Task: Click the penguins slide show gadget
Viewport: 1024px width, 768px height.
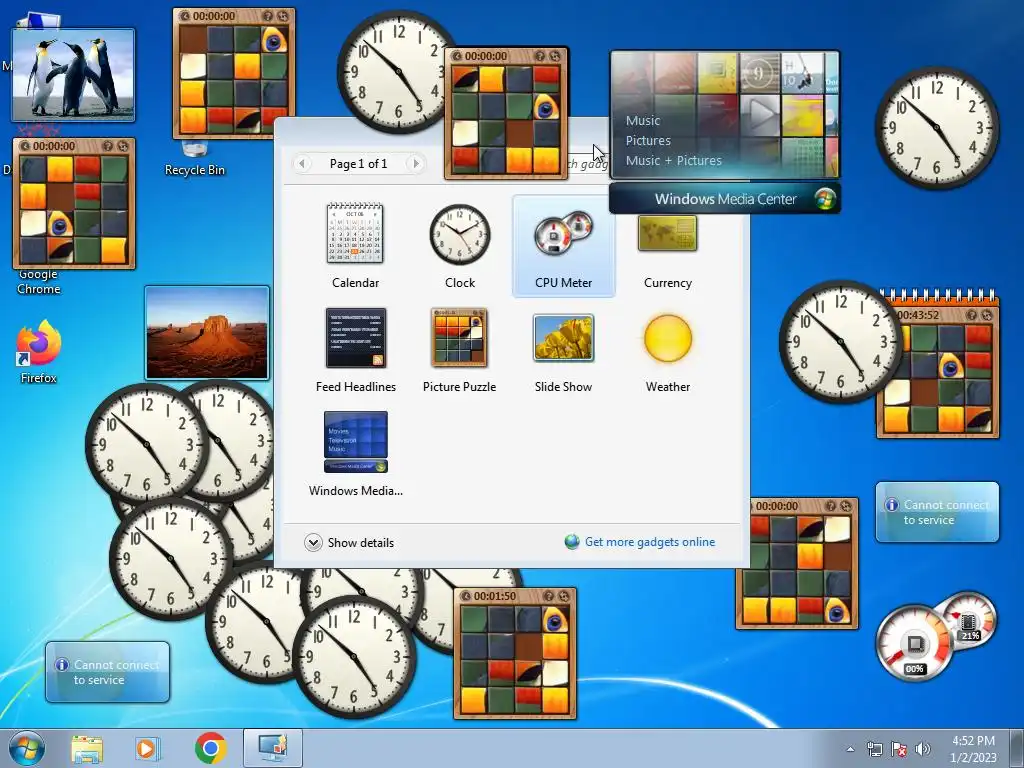Action: [x=73, y=75]
